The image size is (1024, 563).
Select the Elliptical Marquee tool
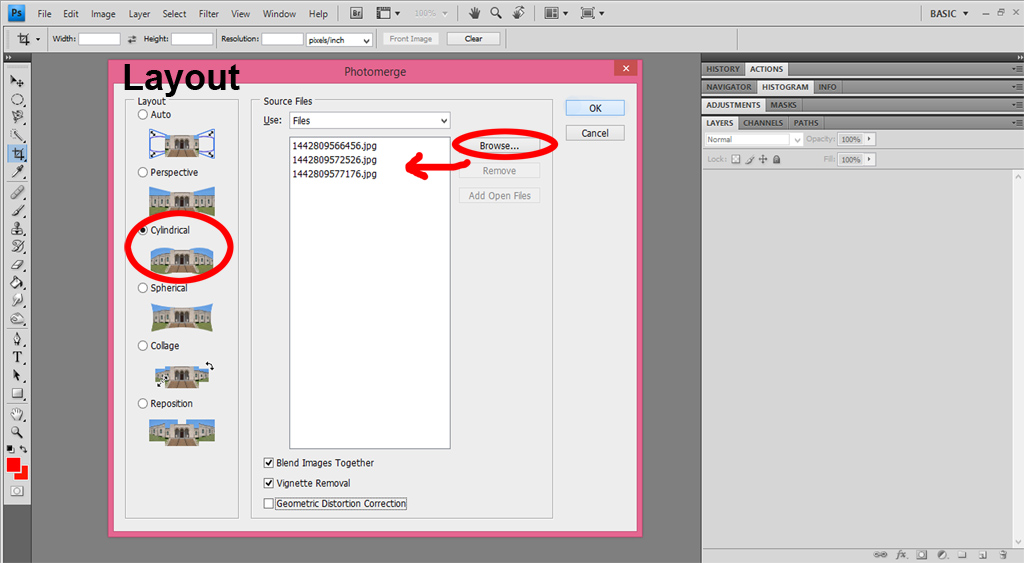coord(17,99)
